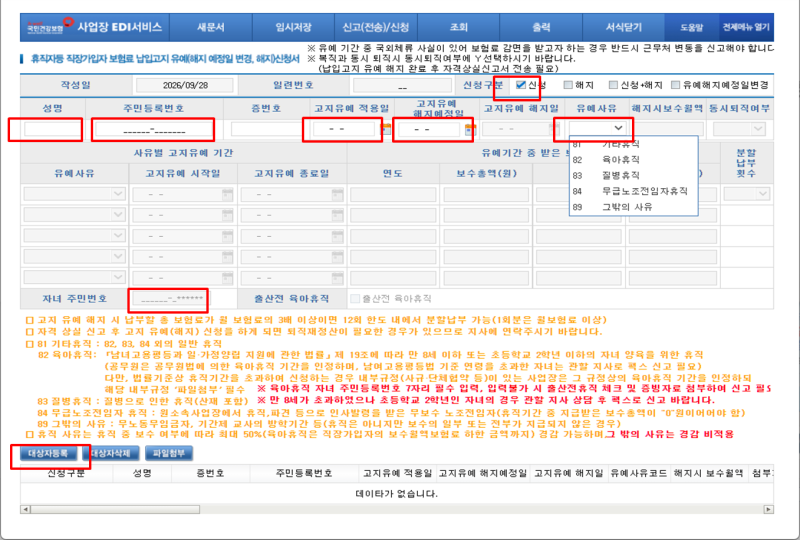Viewport: 800px width, 540px height.
Task: Check the 유예해지예정일변경 checkbox
Action: point(675,85)
